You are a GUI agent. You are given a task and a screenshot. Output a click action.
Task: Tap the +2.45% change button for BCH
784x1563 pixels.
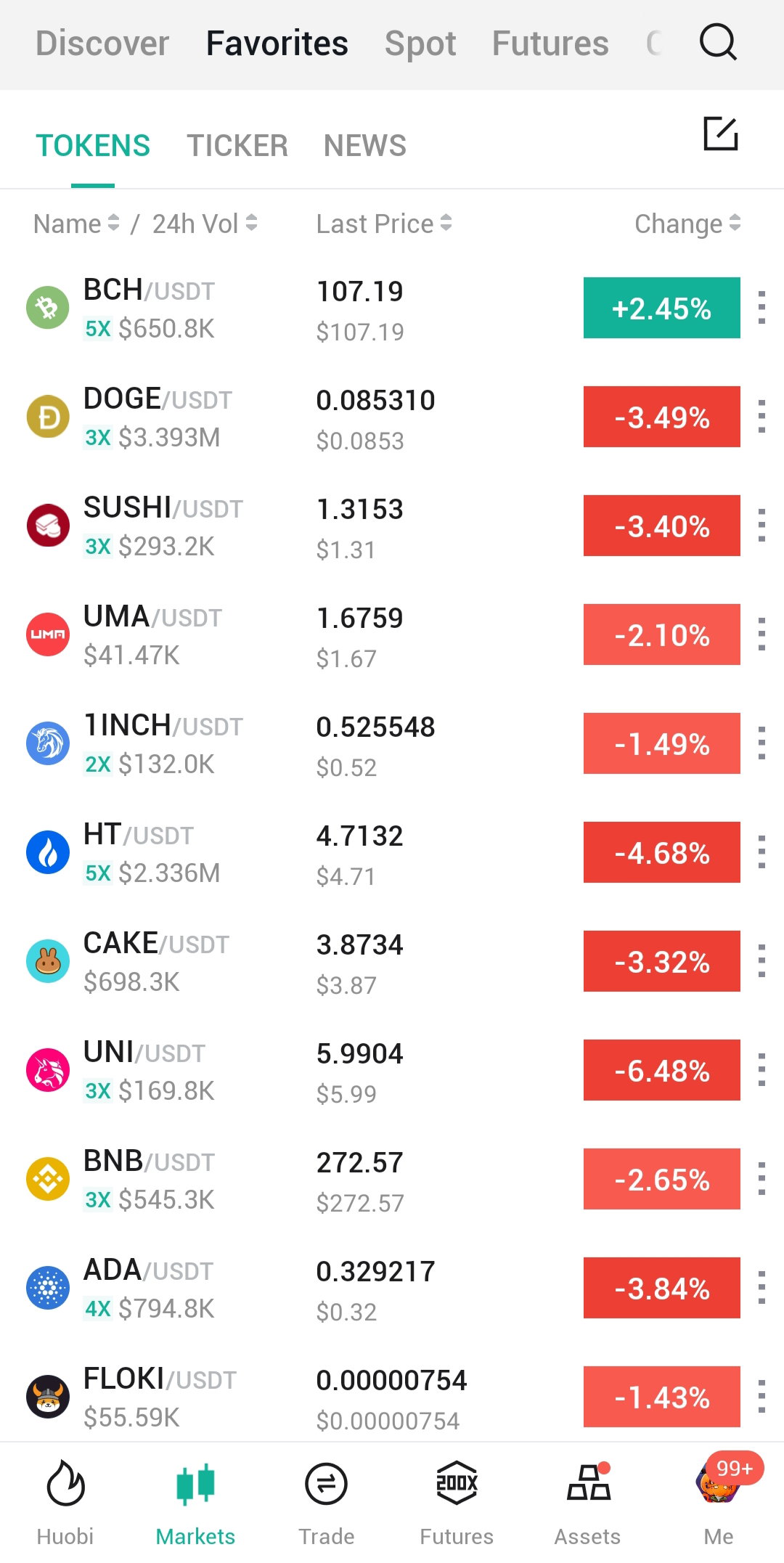click(x=662, y=308)
